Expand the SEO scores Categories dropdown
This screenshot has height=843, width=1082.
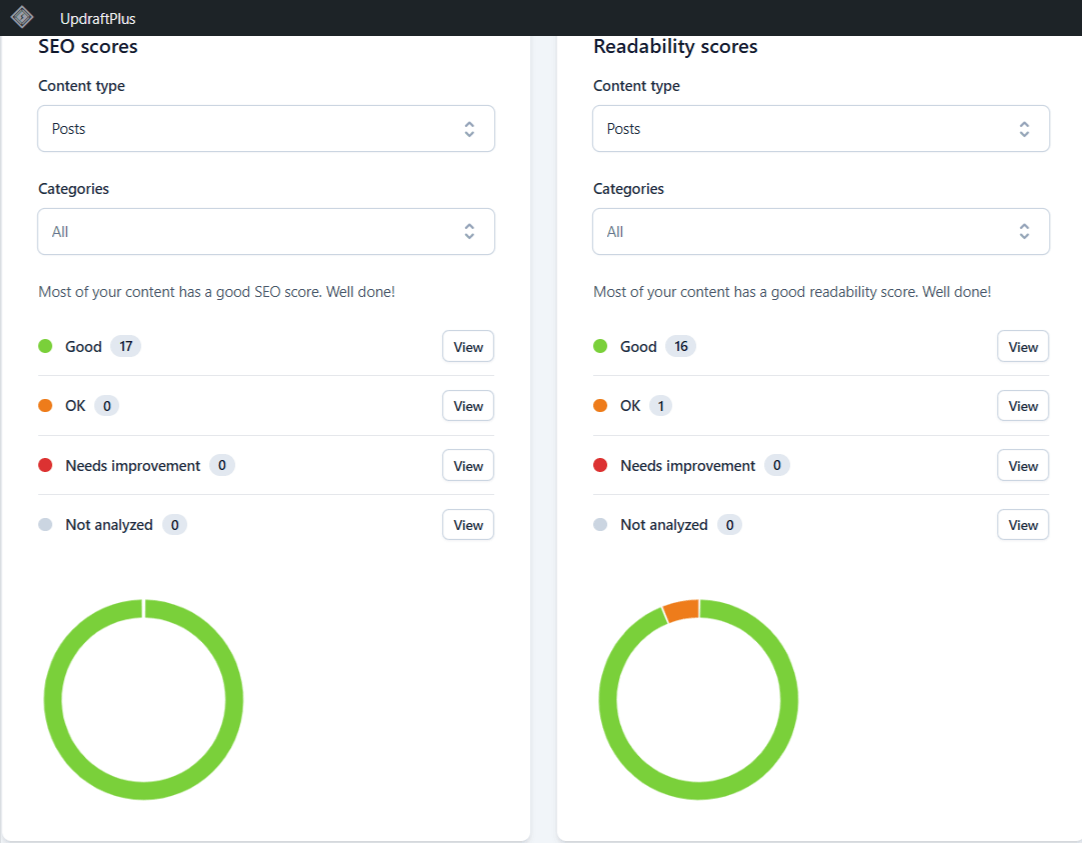[x=266, y=231]
